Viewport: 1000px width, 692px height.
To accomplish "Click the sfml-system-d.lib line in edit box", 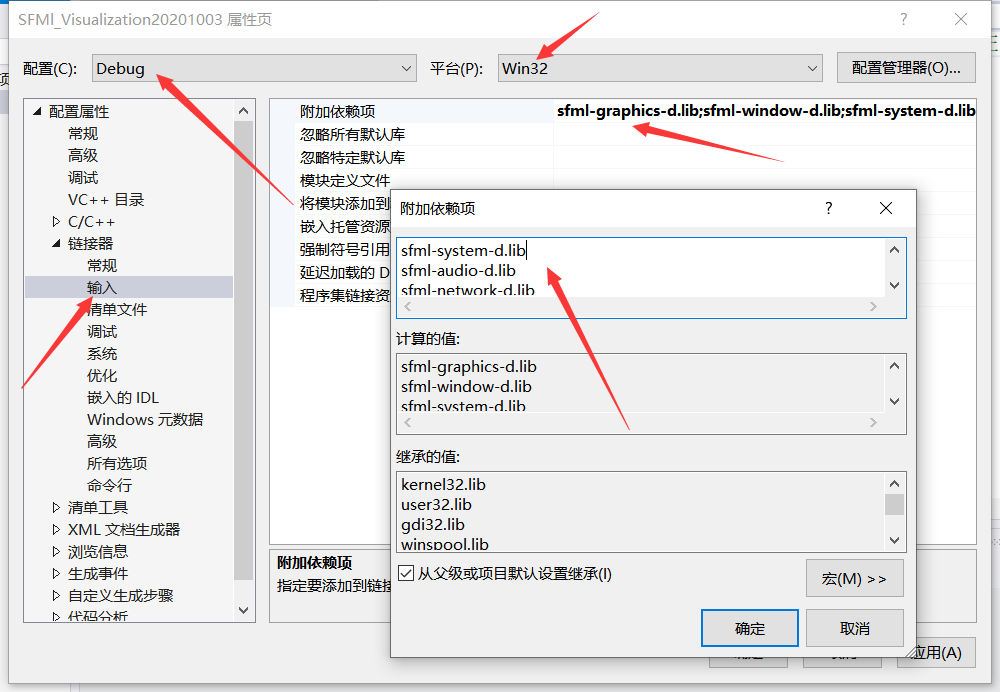I will coord(463,251).
